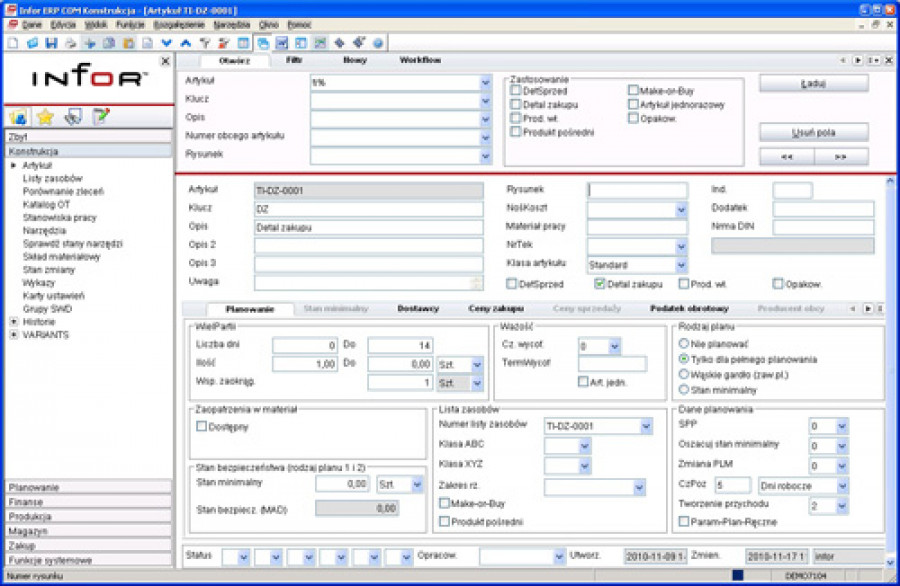The height and width of the screenshot is (586, 900).
Task: Click the save floppy disk icon
Action: click(x=51, y=43)
